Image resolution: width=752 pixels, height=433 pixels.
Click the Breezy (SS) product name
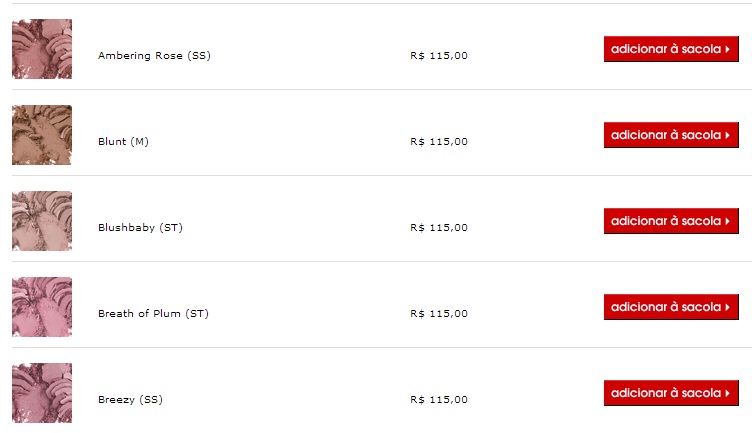tap(130, 400)
